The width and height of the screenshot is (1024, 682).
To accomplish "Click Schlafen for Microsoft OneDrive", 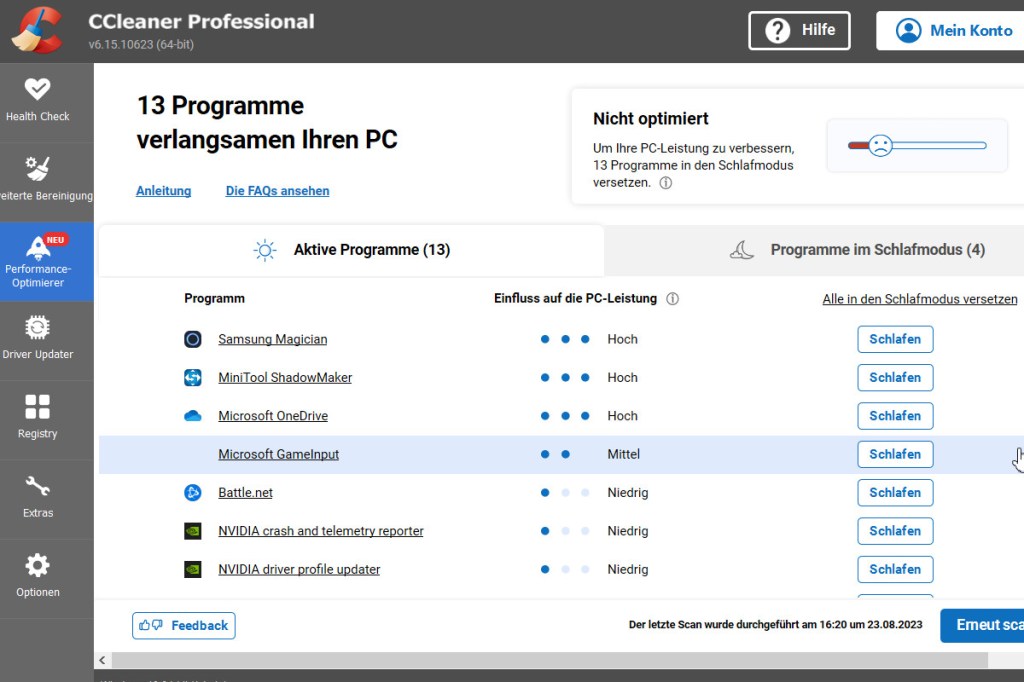I will (895, 416).
